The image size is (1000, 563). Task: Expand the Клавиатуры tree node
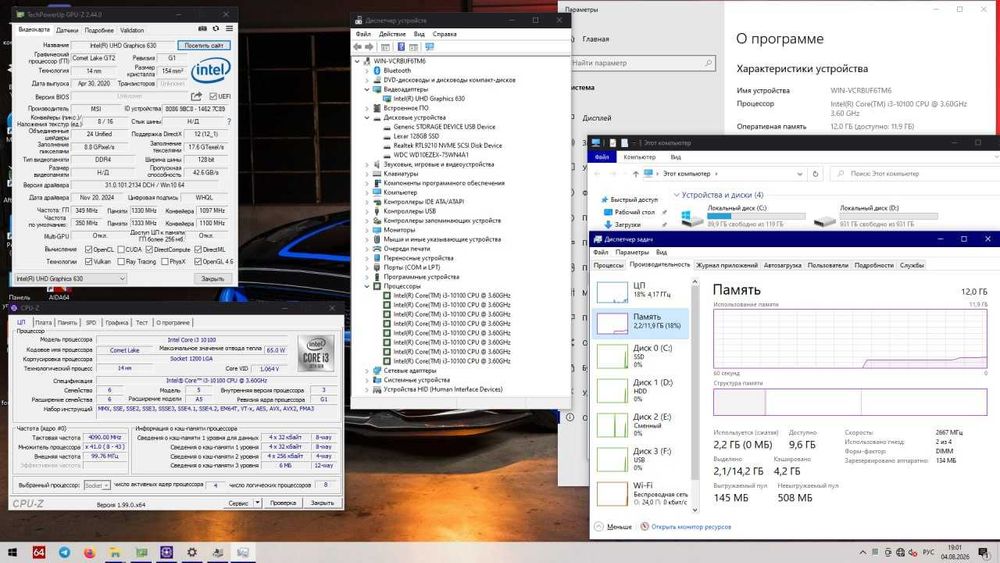(367, 173)
